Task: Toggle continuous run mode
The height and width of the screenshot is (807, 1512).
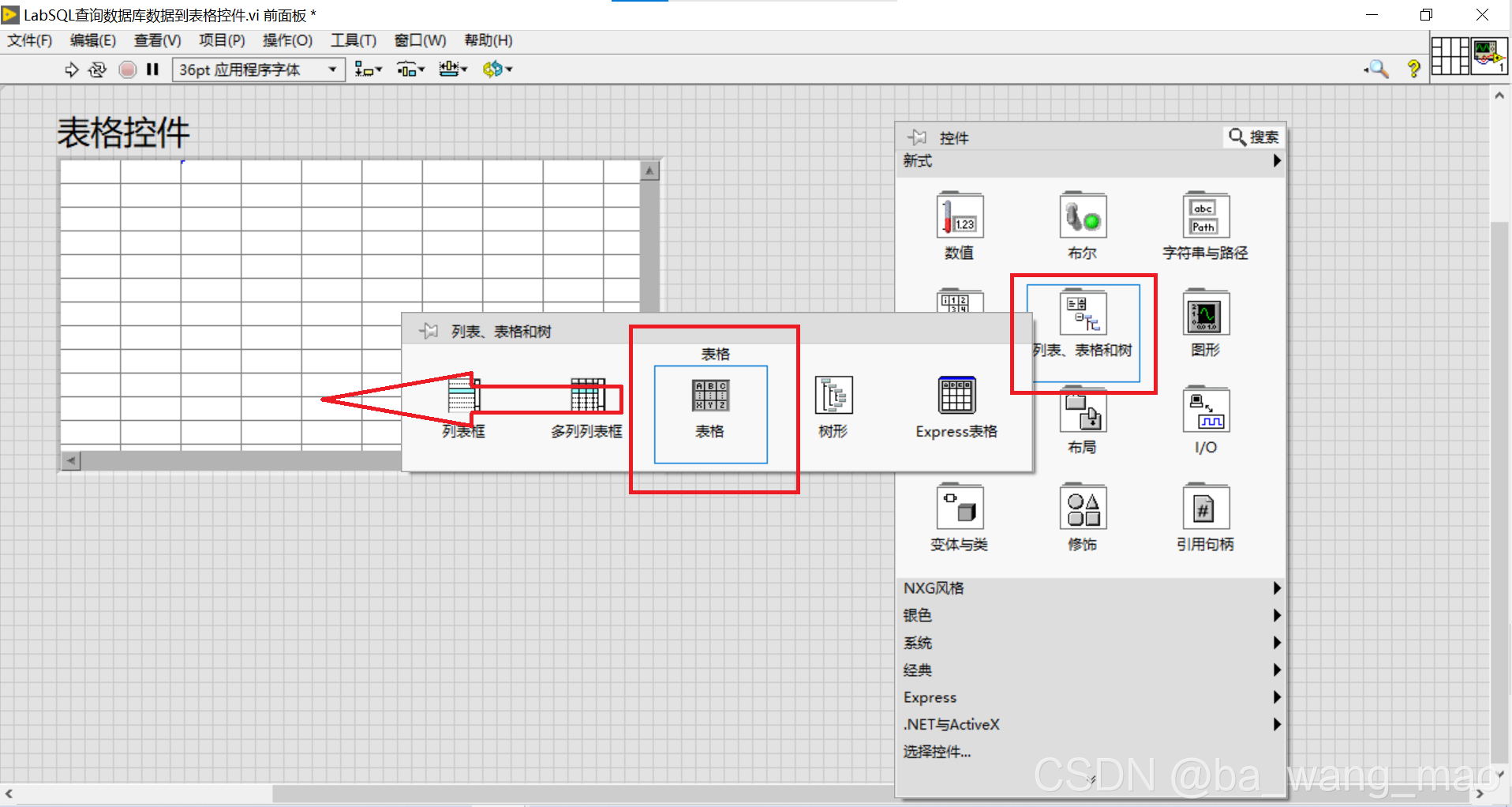Action: (x=97, y=69)
